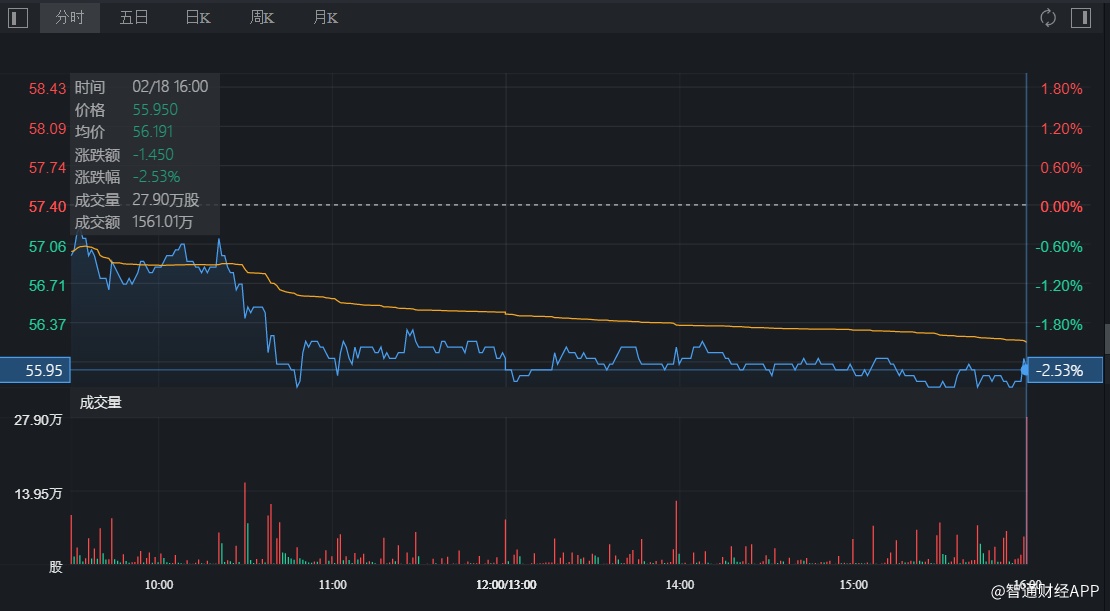
Task: Click the 57.40 previous close price label
Action: 47,206
